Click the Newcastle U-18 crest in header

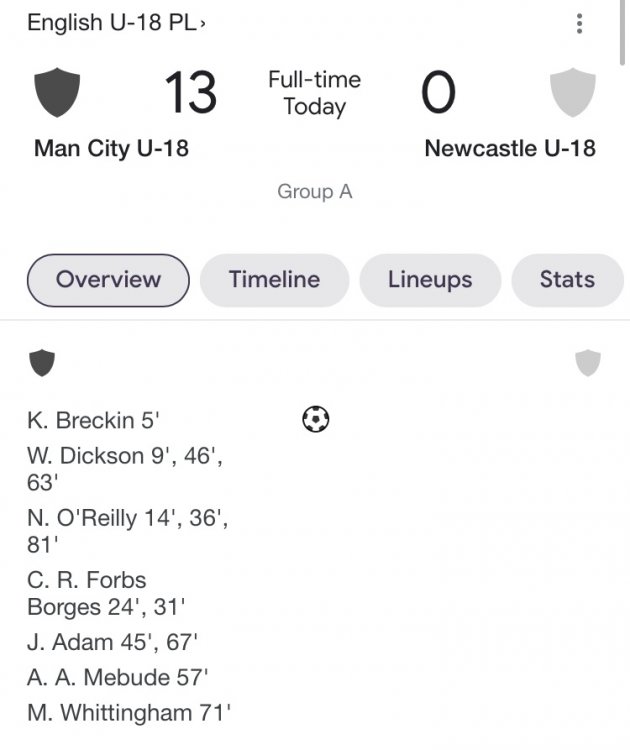(573, 93)
